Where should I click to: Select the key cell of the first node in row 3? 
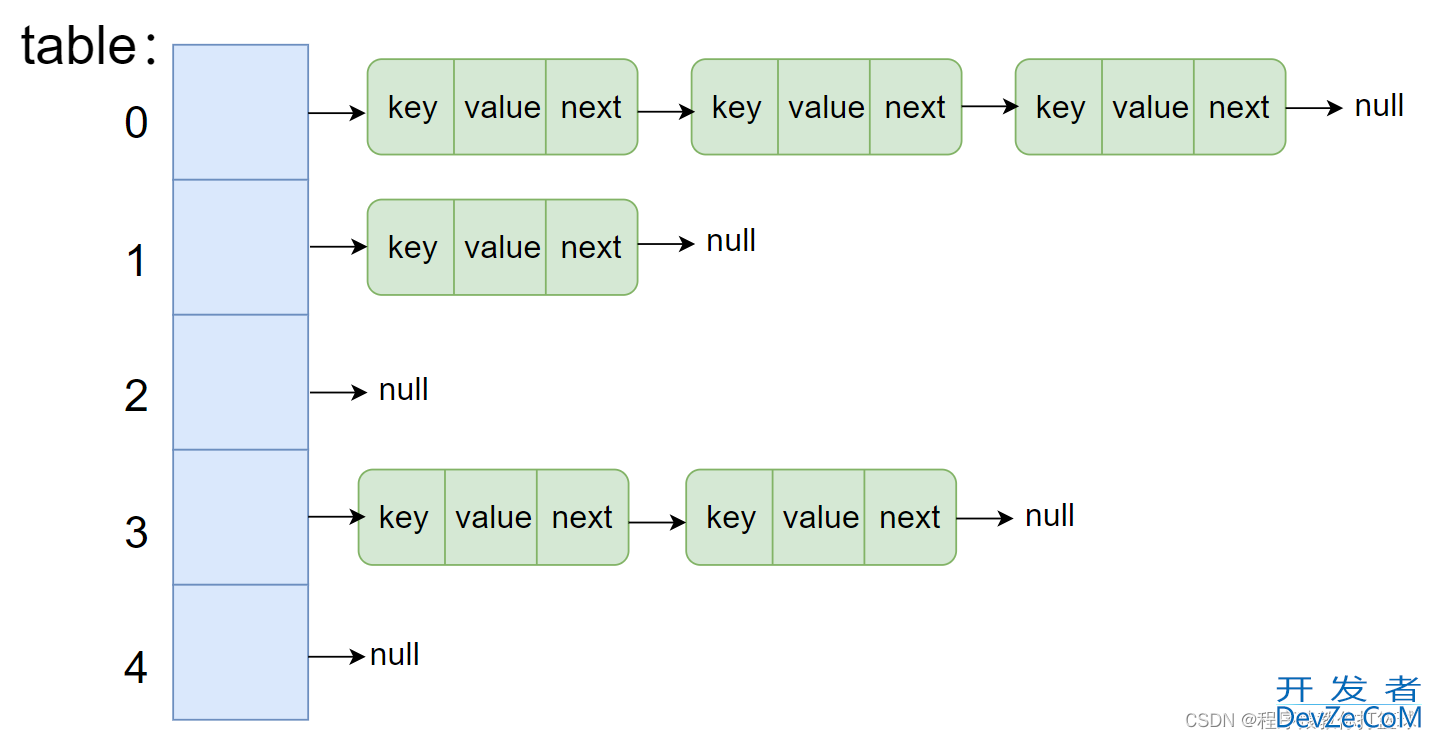coord(402,517)
